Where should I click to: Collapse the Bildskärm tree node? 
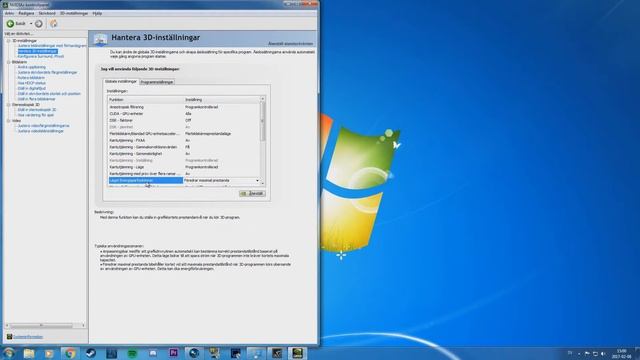pyautogui.click(x=9, y=62)
